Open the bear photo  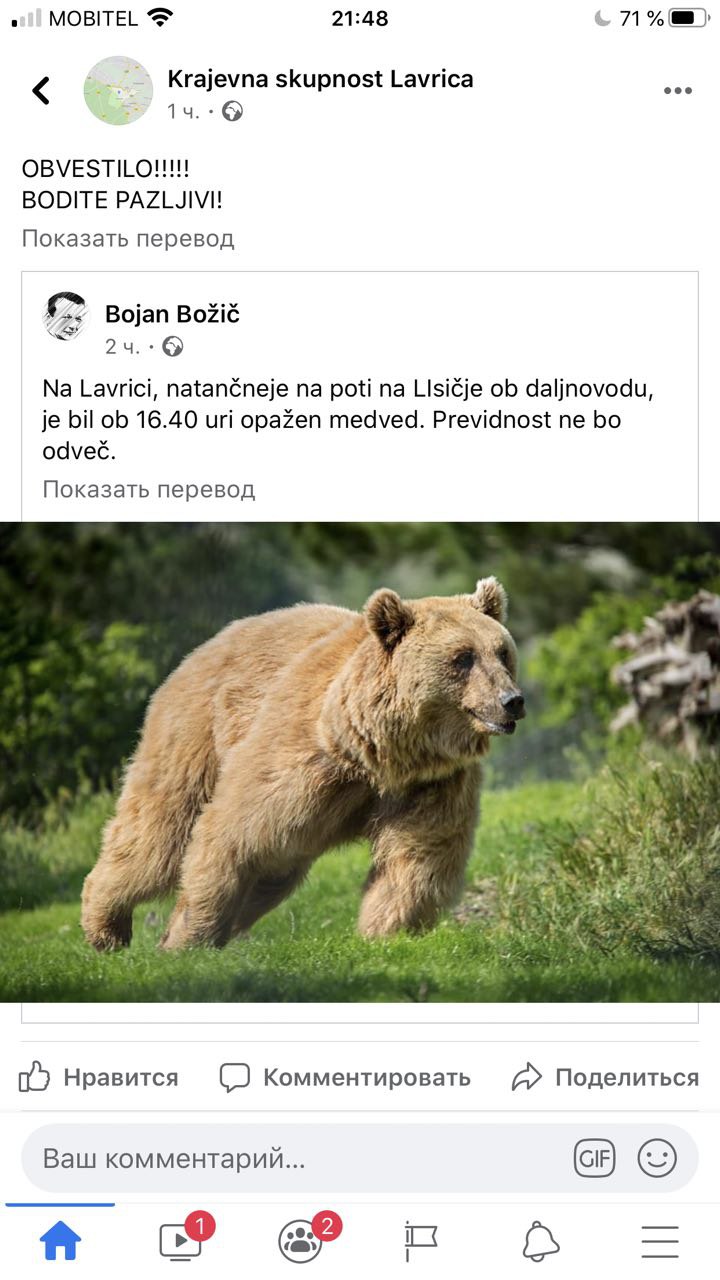360,762
